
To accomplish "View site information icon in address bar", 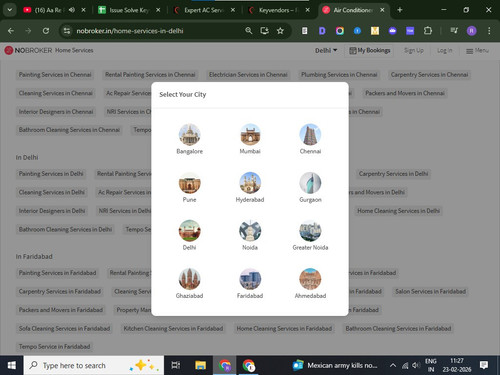I will (x=67, y=31).
